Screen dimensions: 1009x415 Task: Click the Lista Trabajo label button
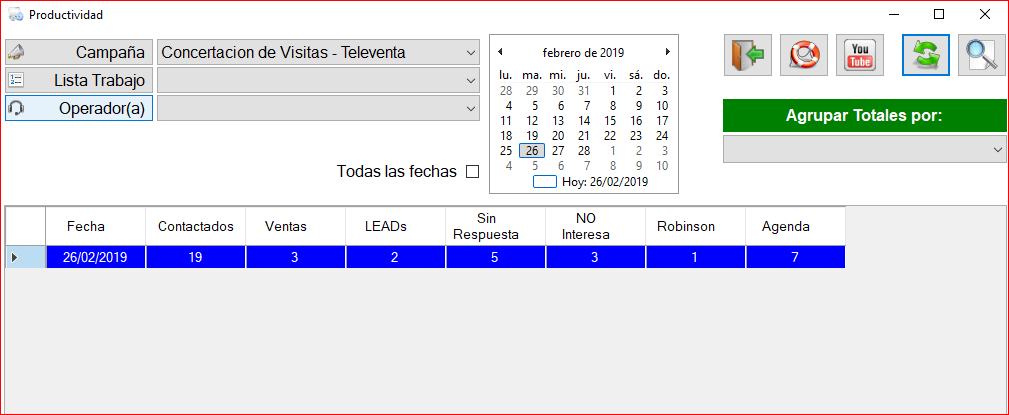[x=79, y=80]
